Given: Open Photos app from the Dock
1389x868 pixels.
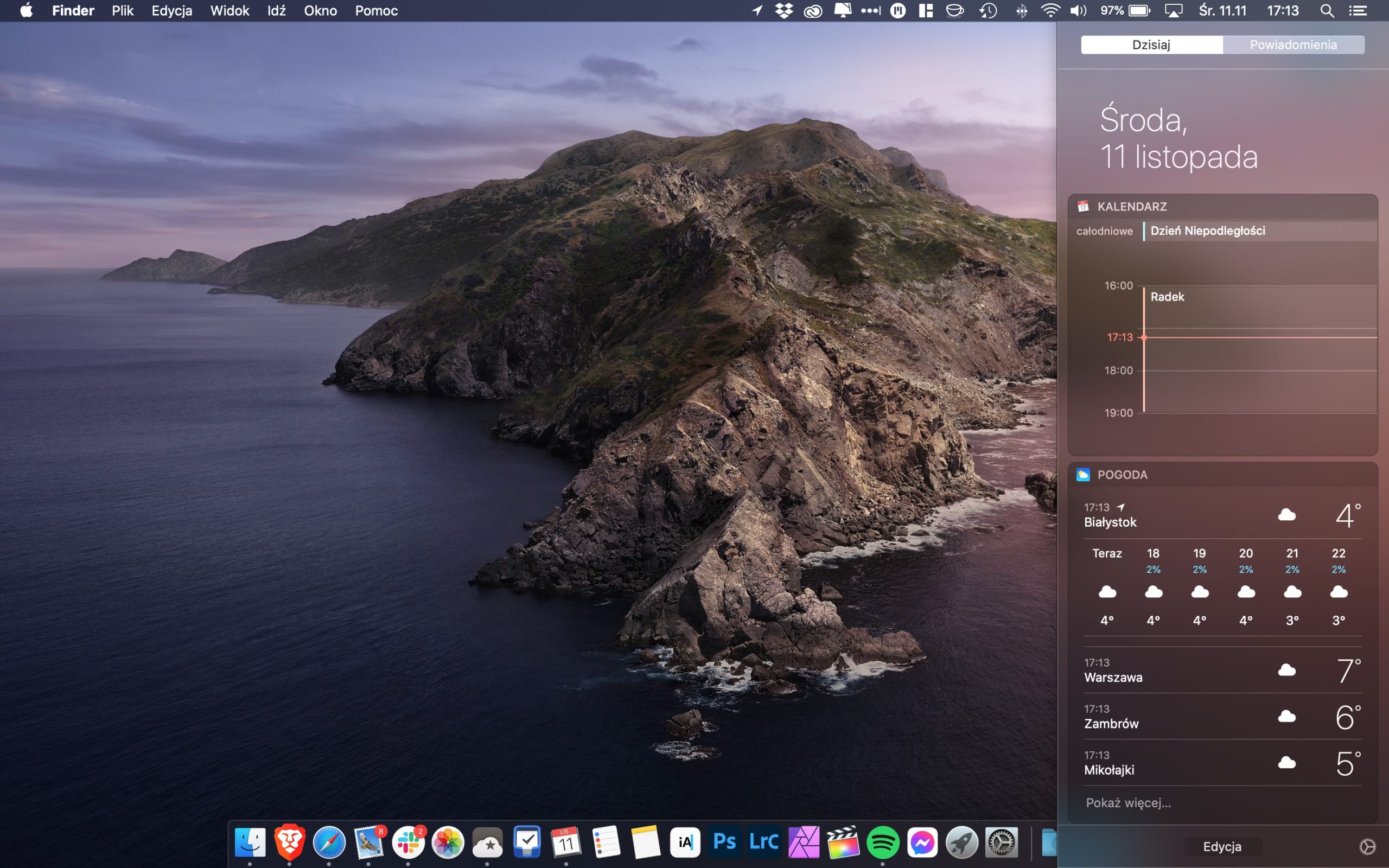Looking at the screenshot, I should pyautogui.click(x=448, y=842).
